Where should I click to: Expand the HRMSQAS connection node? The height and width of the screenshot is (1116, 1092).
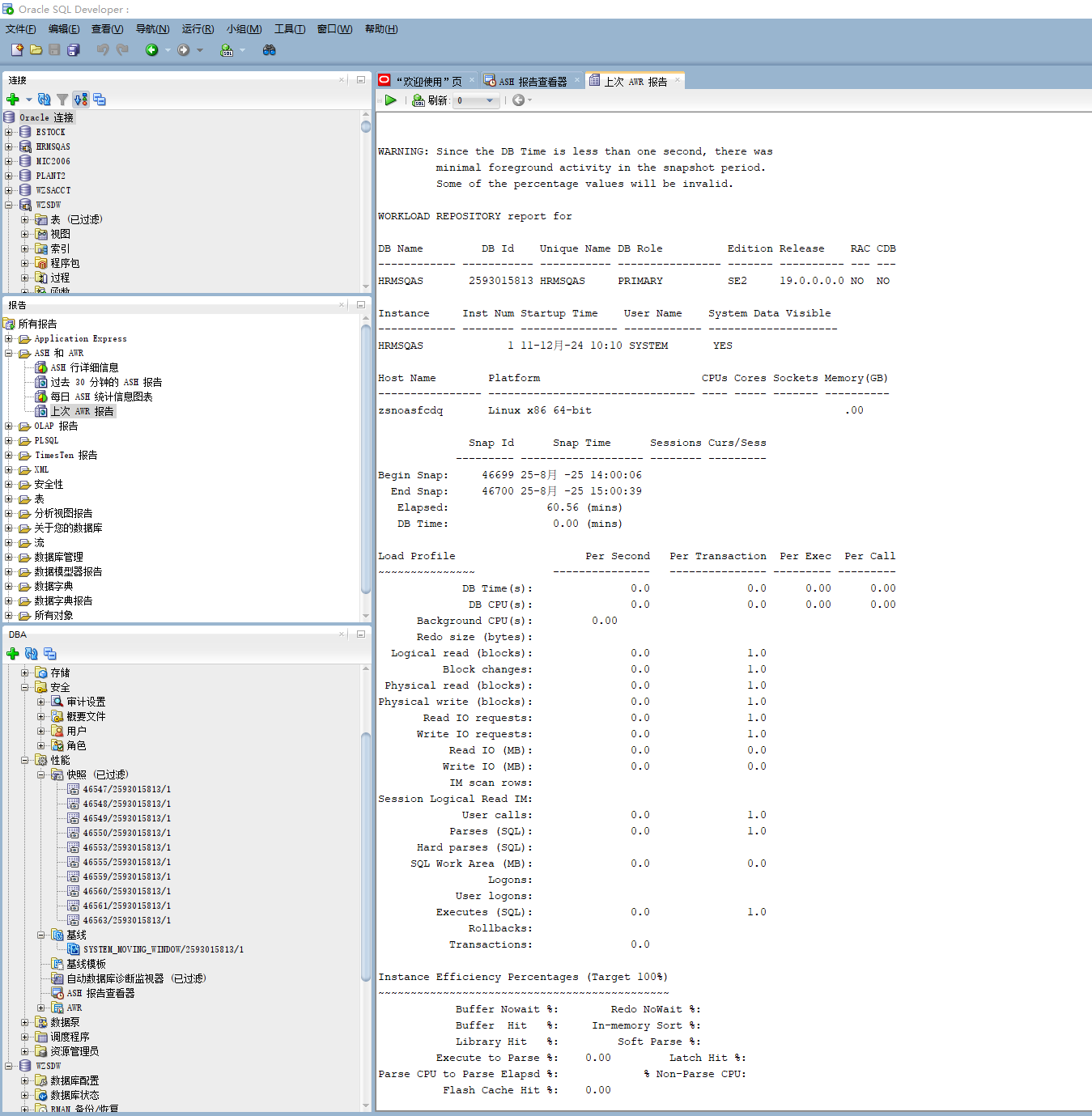pyautogui.click(x=9, y=146)
